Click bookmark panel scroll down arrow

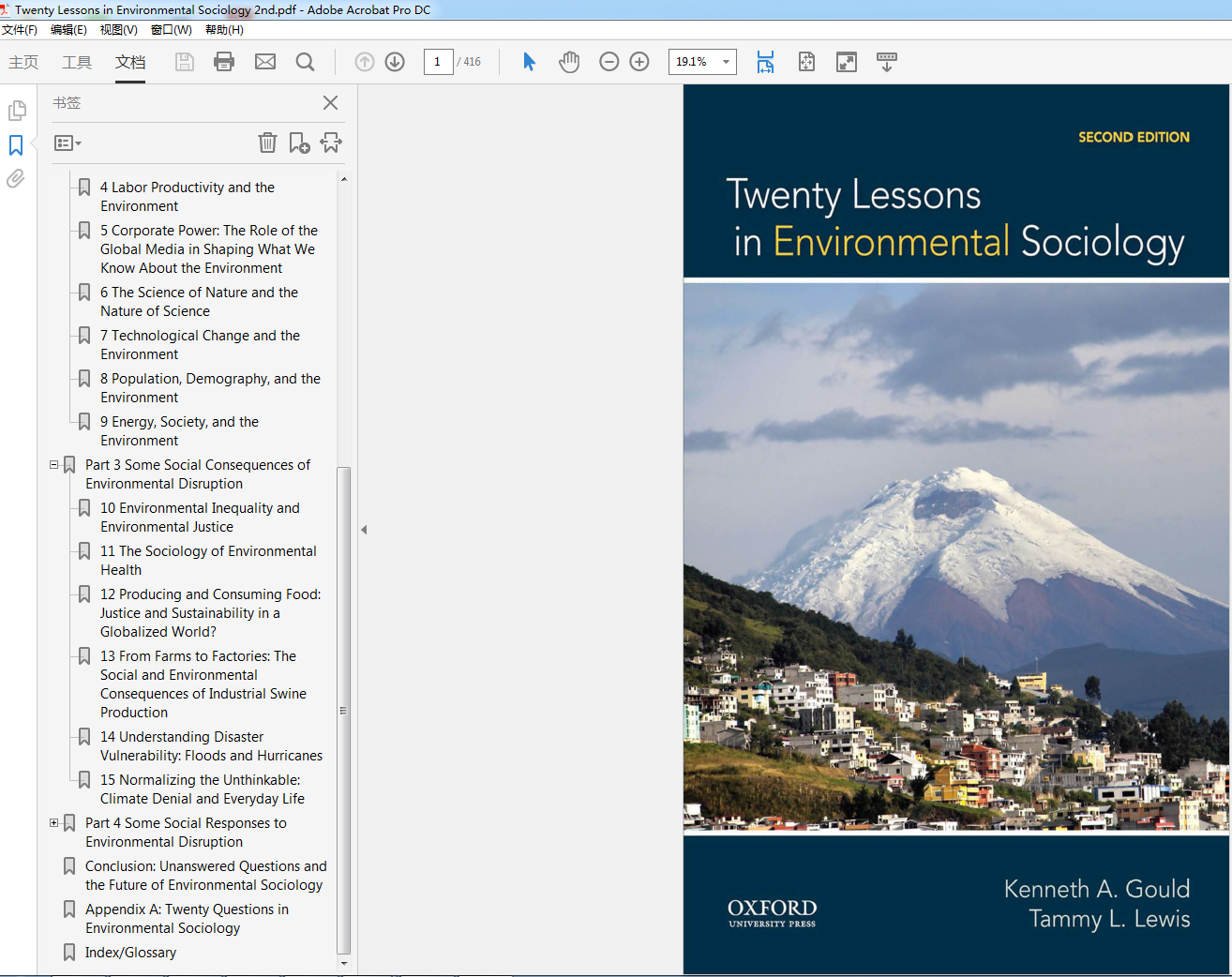click(343, 963)
